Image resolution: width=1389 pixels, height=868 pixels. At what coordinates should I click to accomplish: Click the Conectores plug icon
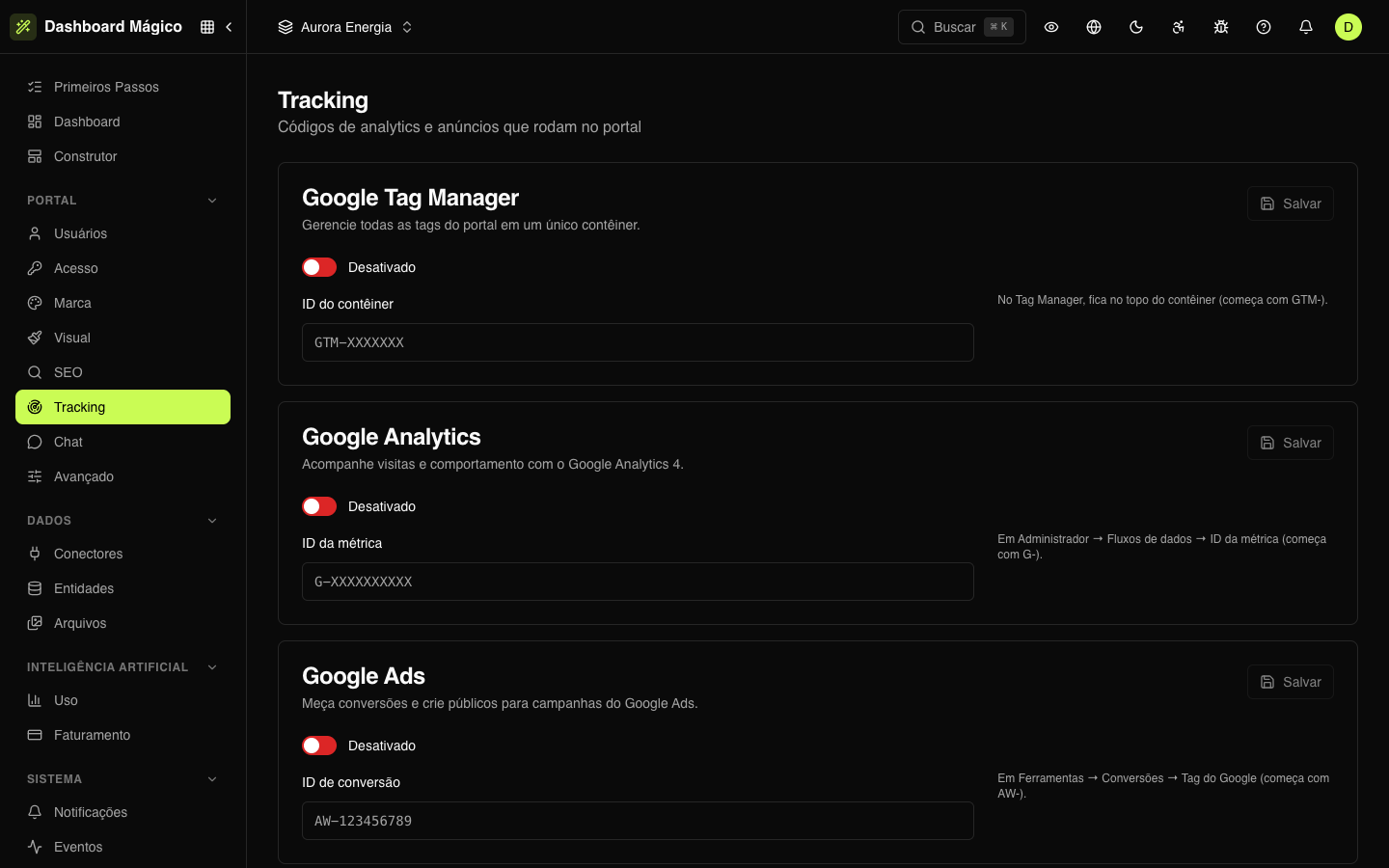point(35,554)
